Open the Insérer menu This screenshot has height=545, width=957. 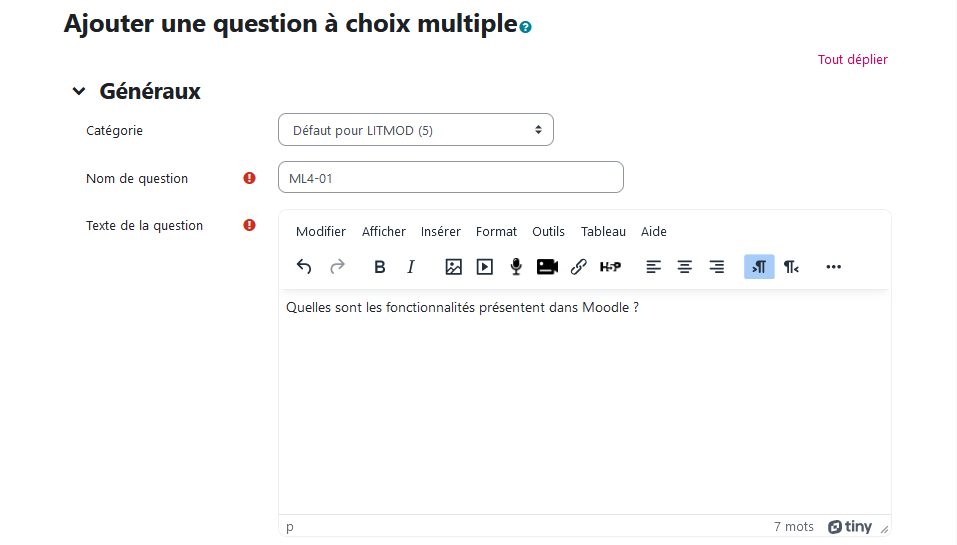pyautogui.click(x=440, y=232)
